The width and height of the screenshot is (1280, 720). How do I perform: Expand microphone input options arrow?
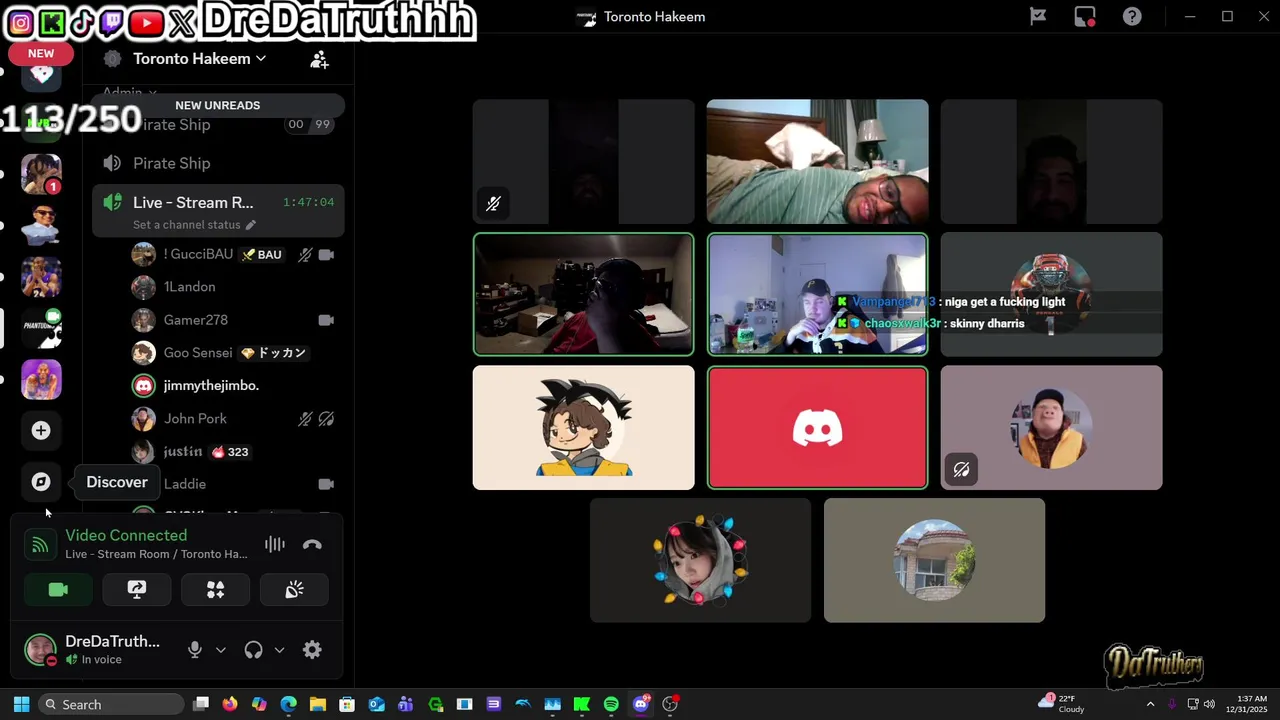click(x=221, y=650)
